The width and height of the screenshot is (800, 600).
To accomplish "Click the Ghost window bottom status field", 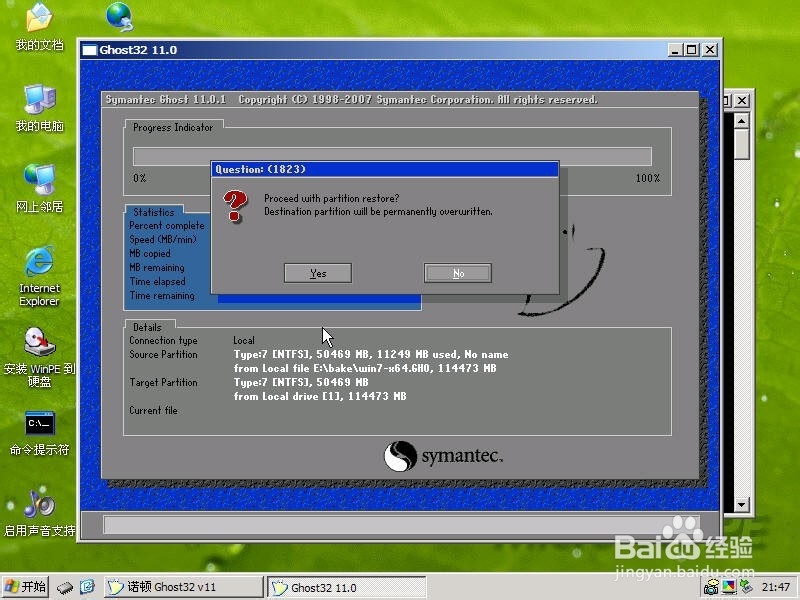I will click(x=401, y=524).
